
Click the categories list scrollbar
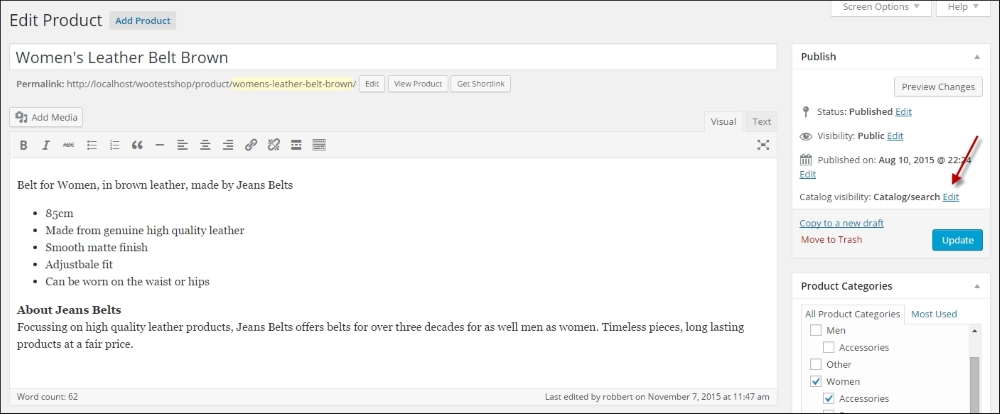(975, 383)
